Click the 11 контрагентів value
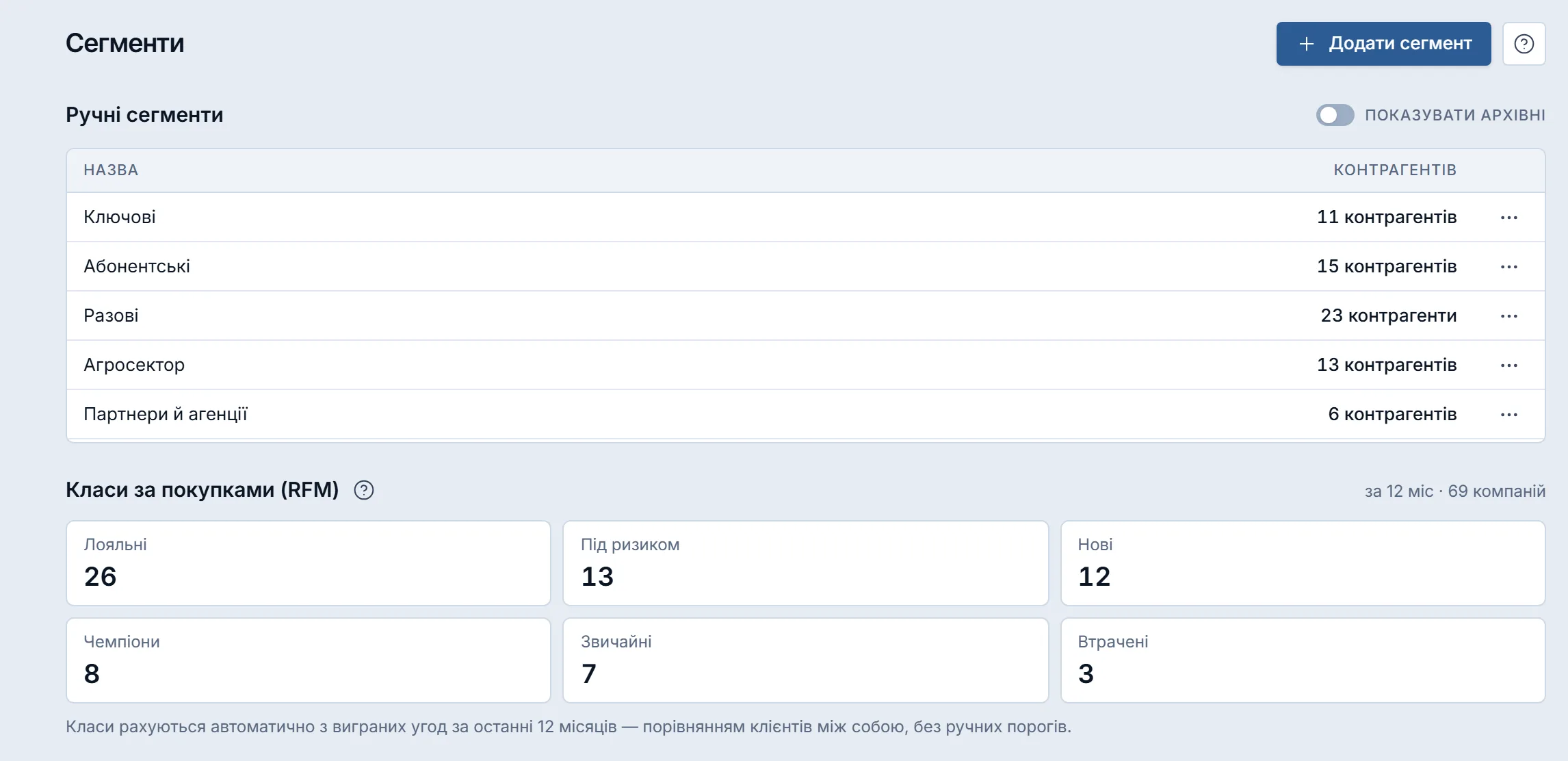The height and width of the screenshot is (761, 1568). point(1387,218)
